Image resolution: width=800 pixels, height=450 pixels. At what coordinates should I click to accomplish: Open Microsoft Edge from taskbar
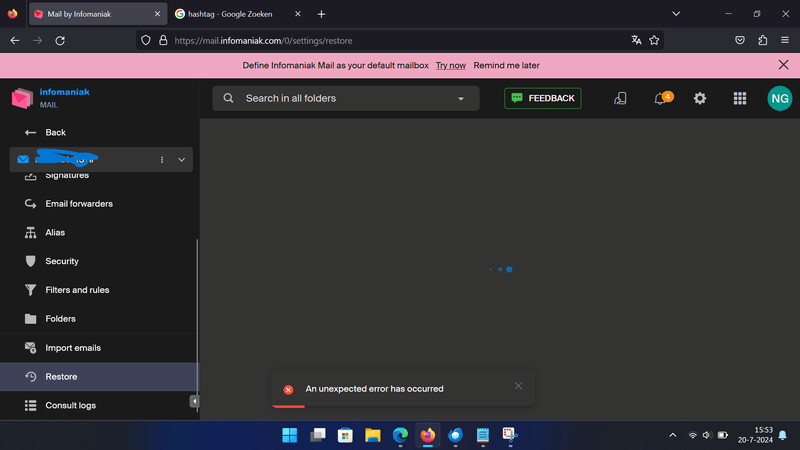pyautogui.click(x=400, y=435)
